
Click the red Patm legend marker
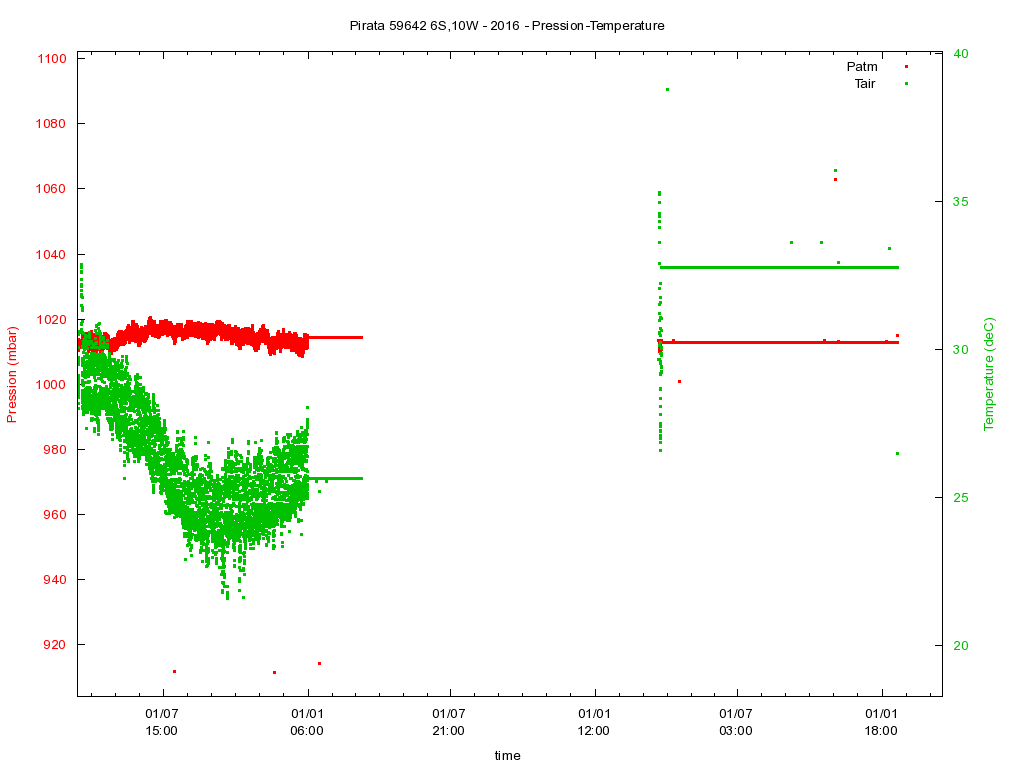coord(906,67)
